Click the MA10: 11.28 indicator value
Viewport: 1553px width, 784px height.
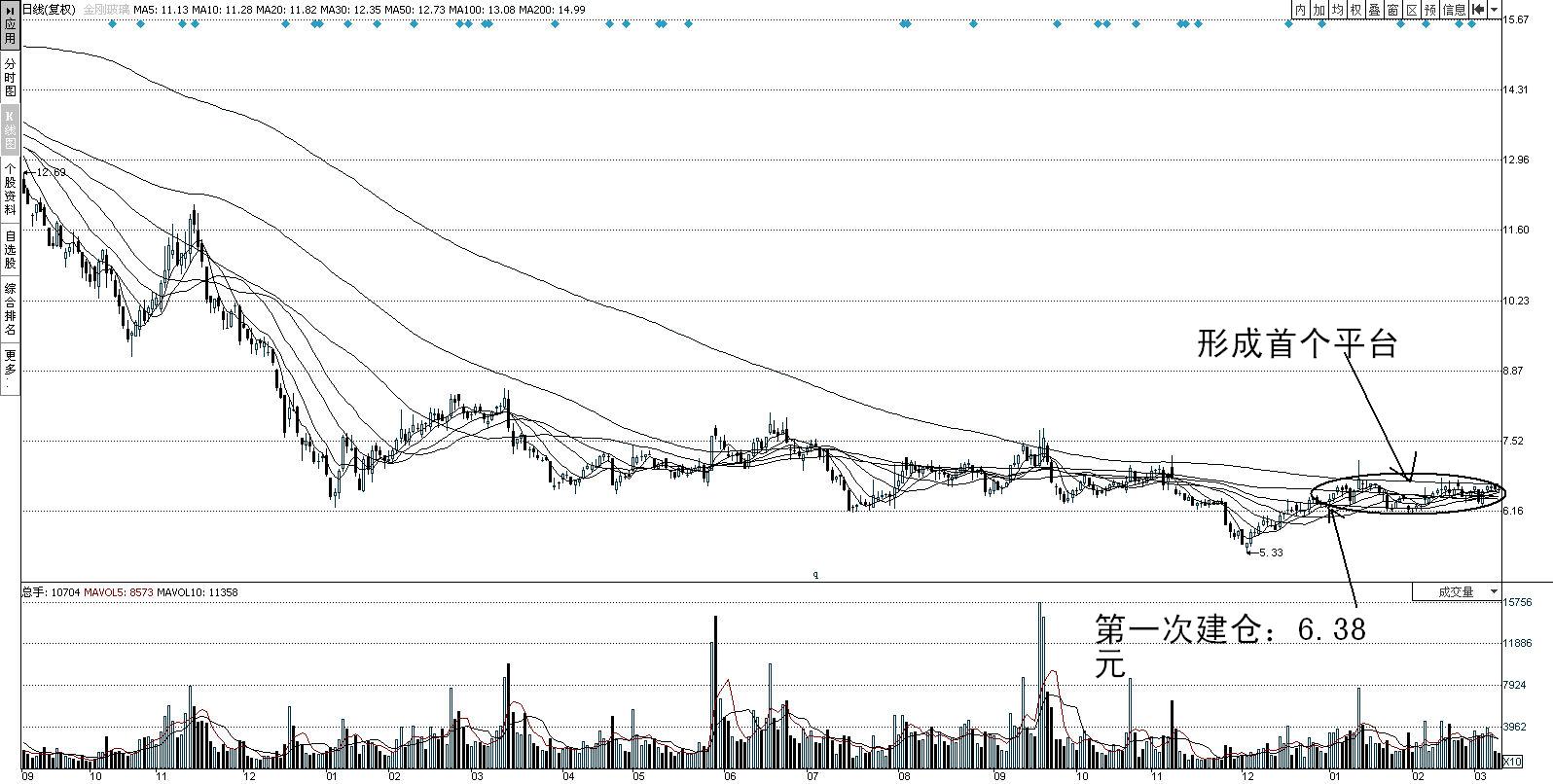click(x=221, y=9)
